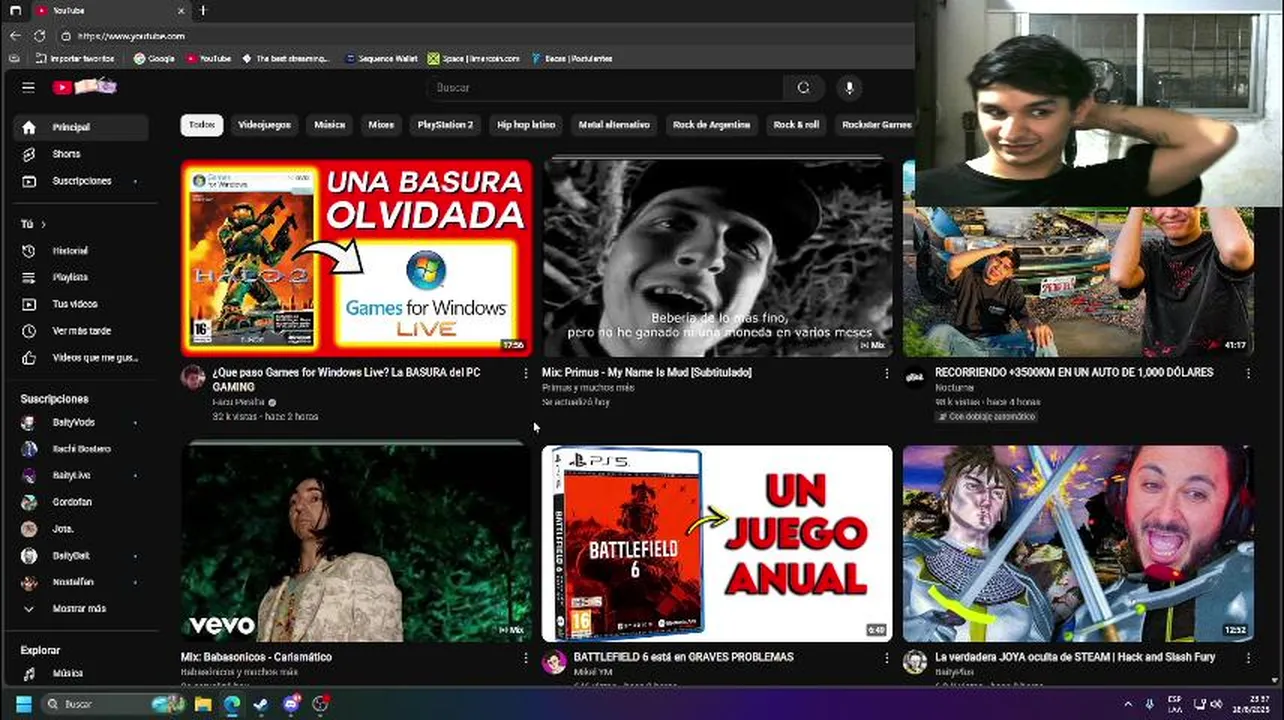Expand Mostrar más subscriptions
The height and width of the screenshot is (720, 1284).
[x=80, y=609]
